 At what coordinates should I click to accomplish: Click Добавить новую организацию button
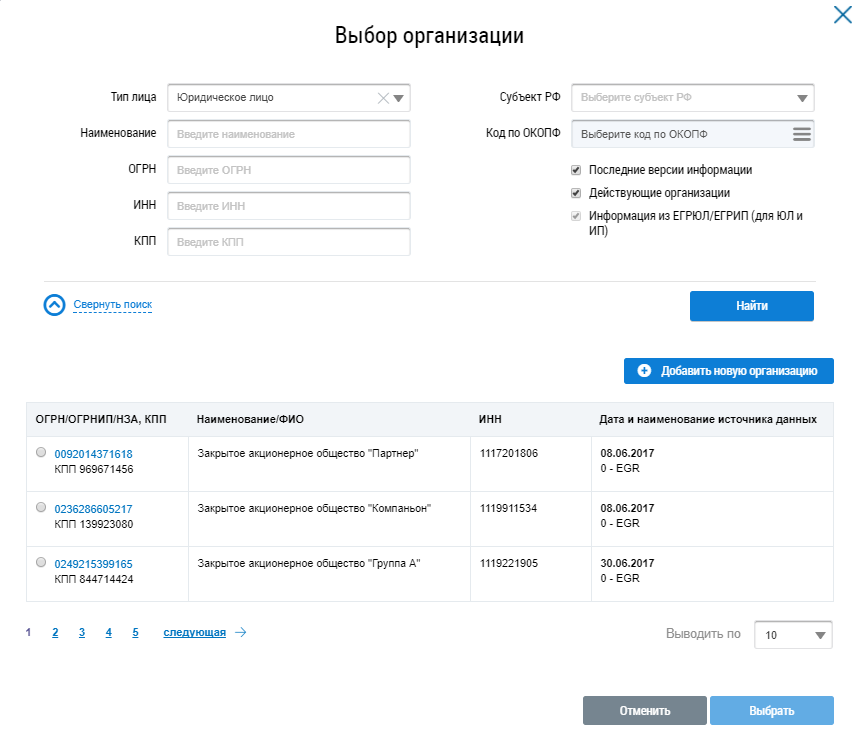(x=728, y=371)
